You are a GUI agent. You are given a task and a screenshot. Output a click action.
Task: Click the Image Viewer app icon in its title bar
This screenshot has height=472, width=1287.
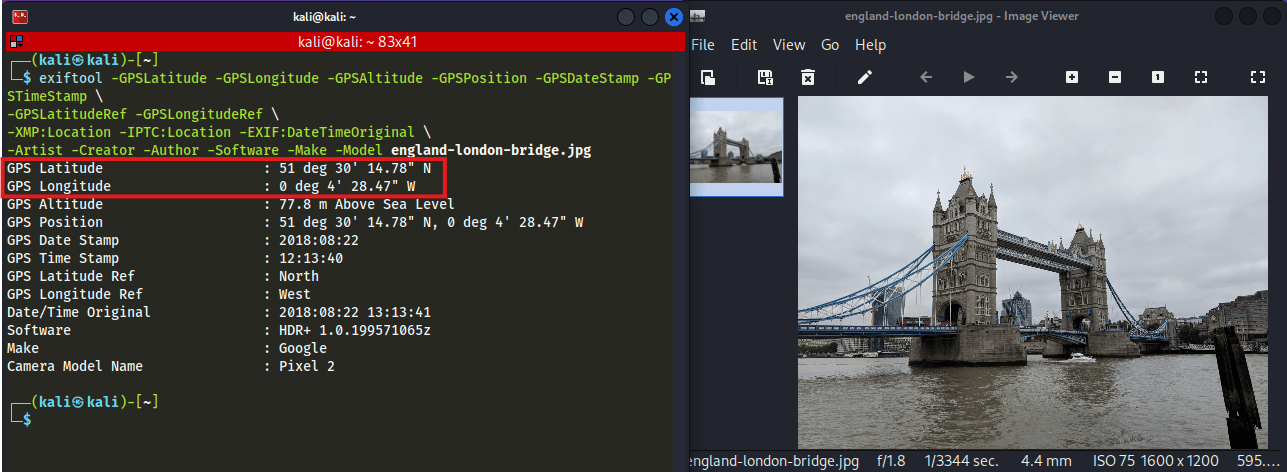(698, 16)
